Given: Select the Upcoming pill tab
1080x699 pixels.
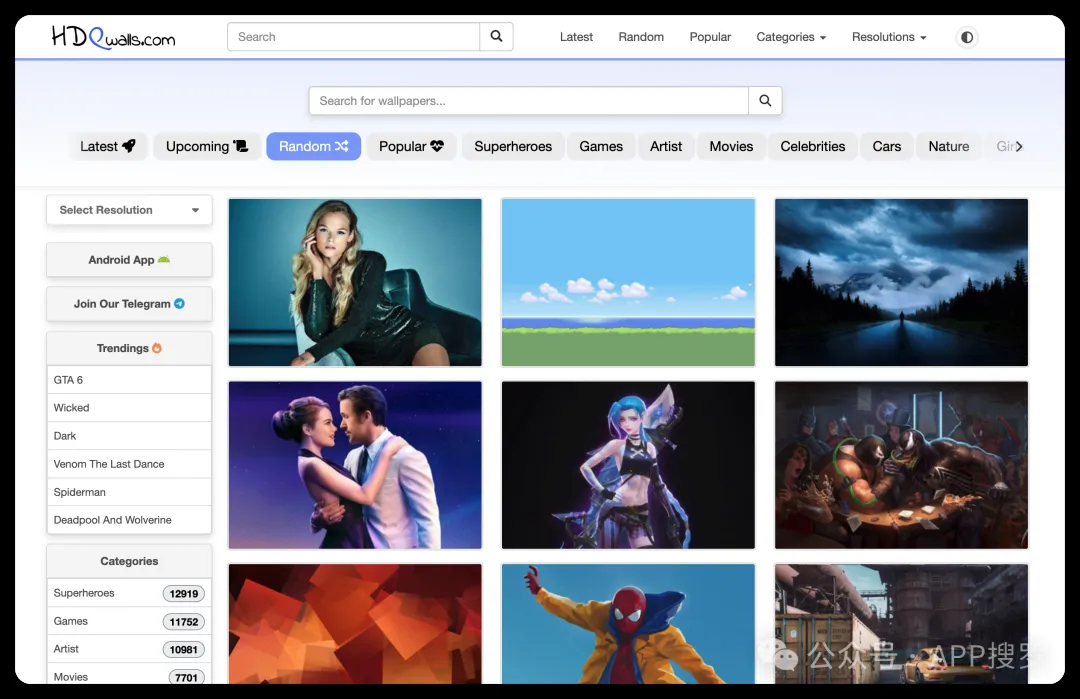Looking at the screenshot, I should tap(207, 146).
